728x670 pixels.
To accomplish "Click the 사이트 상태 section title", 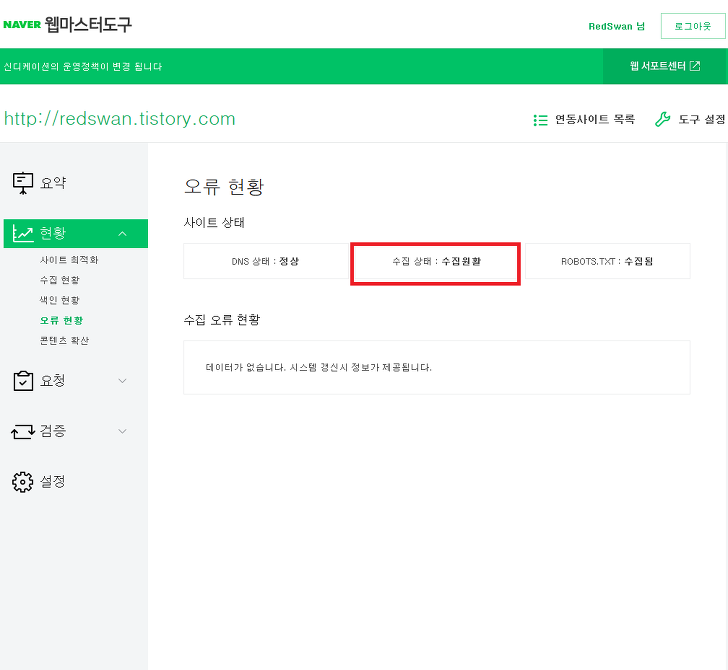I will click(214, 222).
